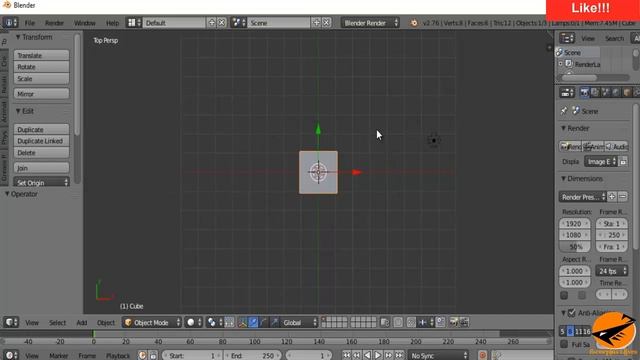
Task: Delete the Default screen layout
Action: [222, 22]
